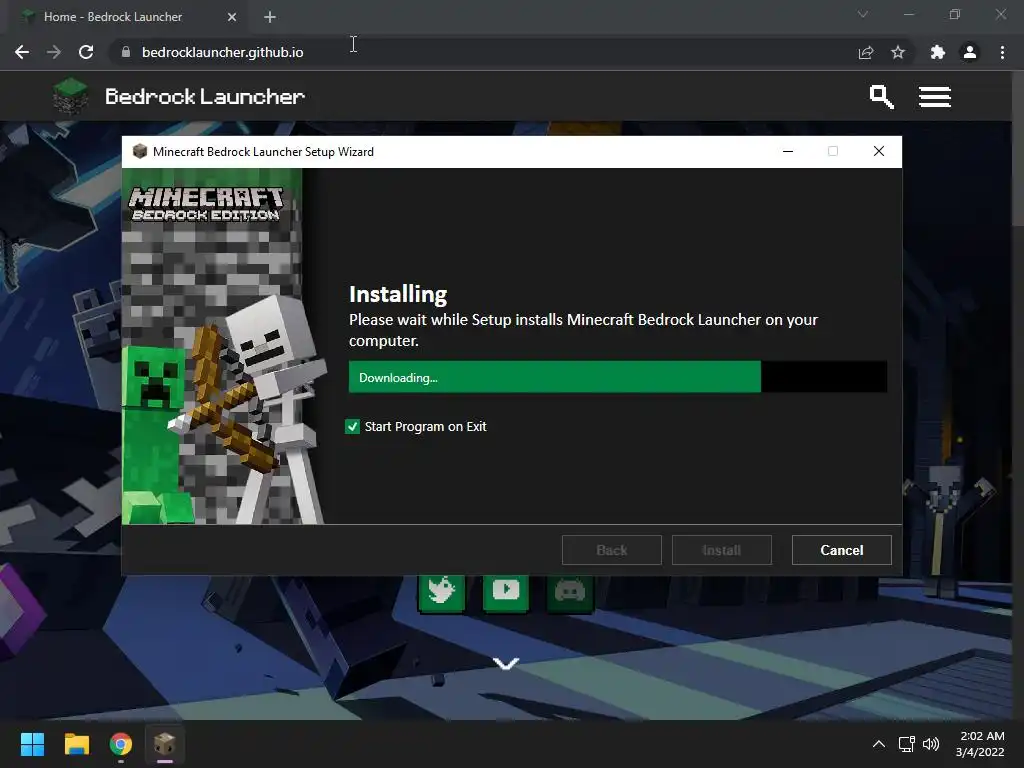This screenshot has height=768, width=1024.
Task: Open the clock and date showing 2:02 AM
Action: 980,744
